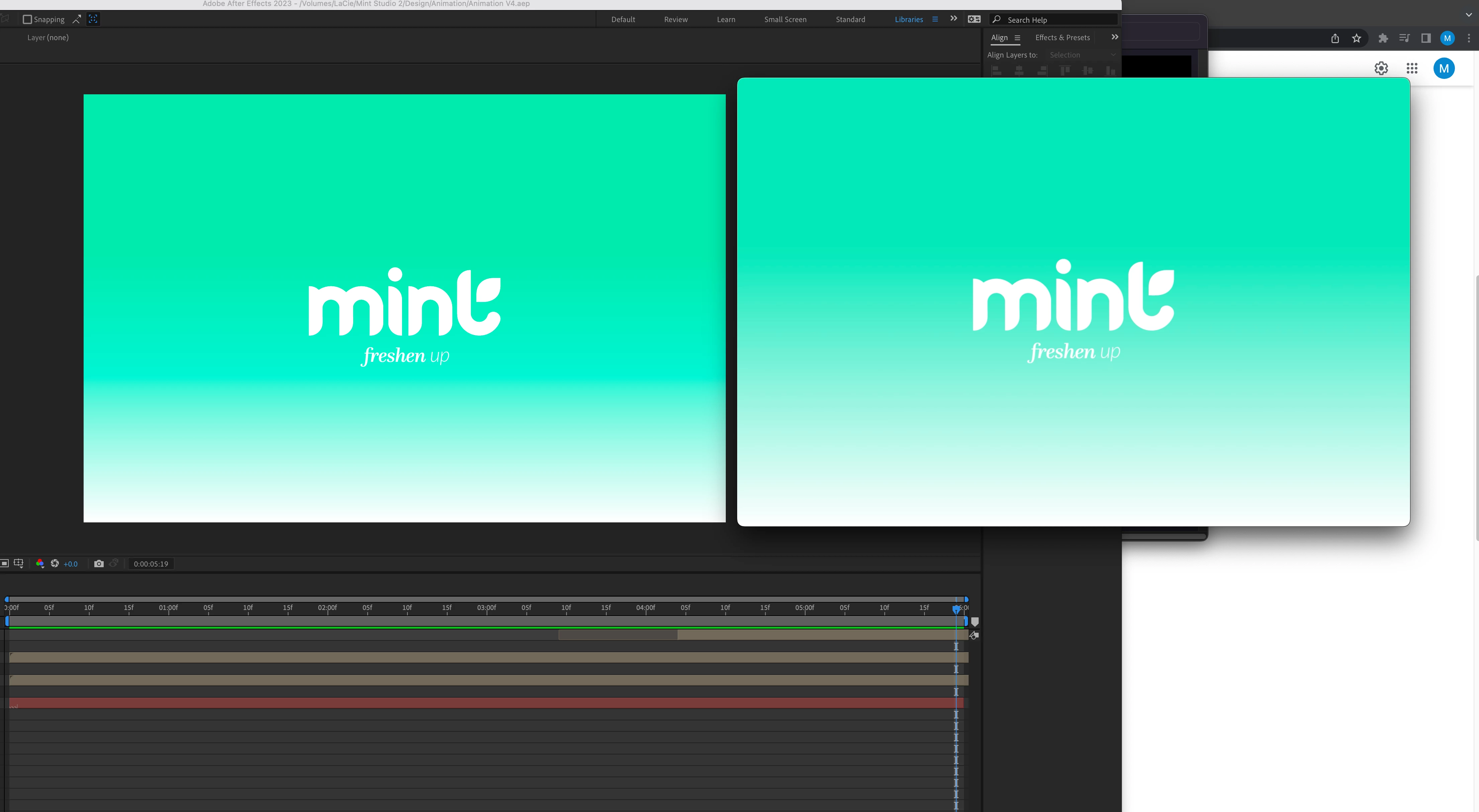Enable the Snapping checkbox
Image resolution: width=1479 pixels, height=812 pixels.
[x=27, y=19]
